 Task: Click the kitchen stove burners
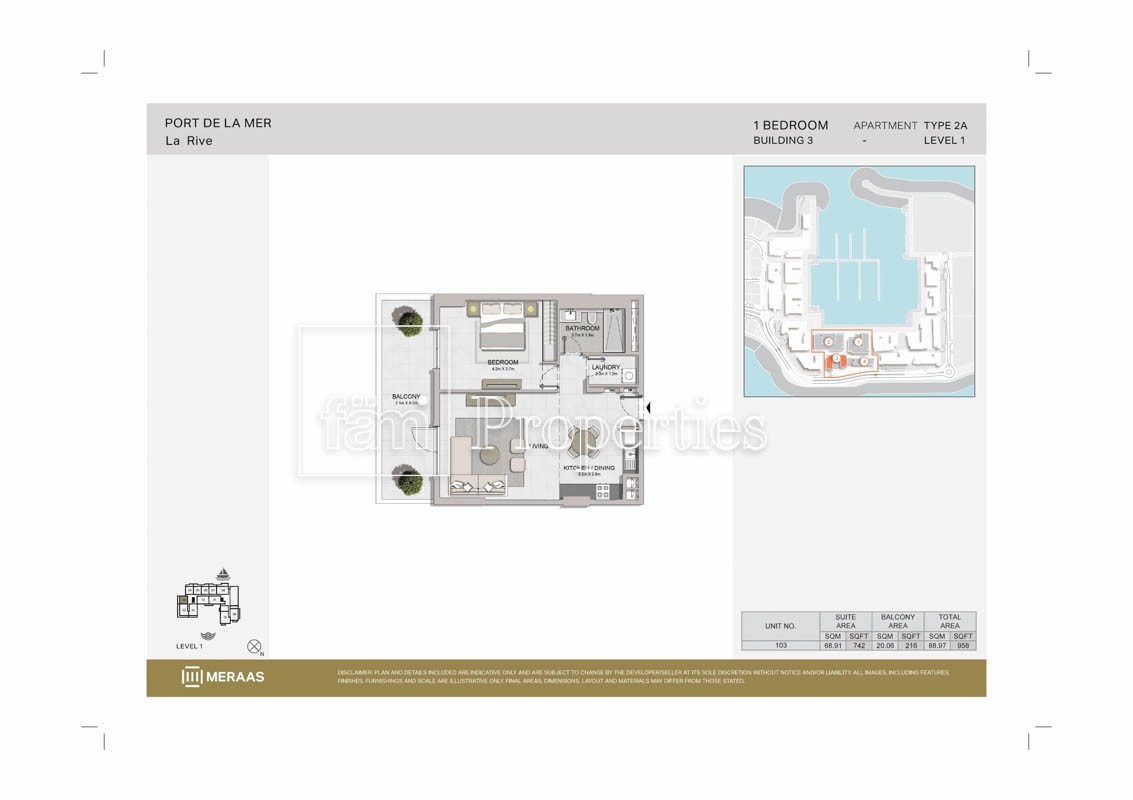[602, 491]
